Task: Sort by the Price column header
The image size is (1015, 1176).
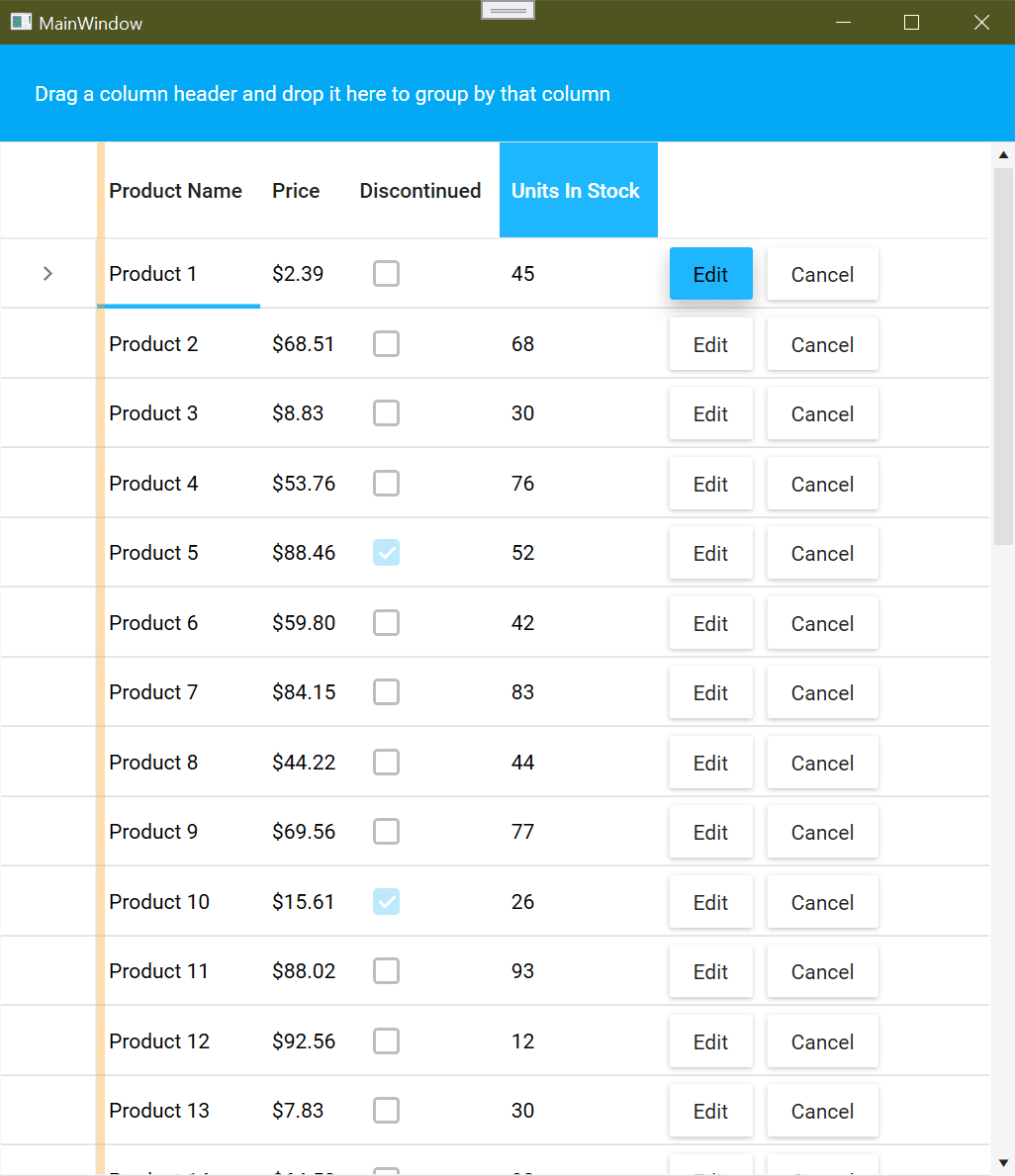Action: pyautogui.click(x=296, y=191)
